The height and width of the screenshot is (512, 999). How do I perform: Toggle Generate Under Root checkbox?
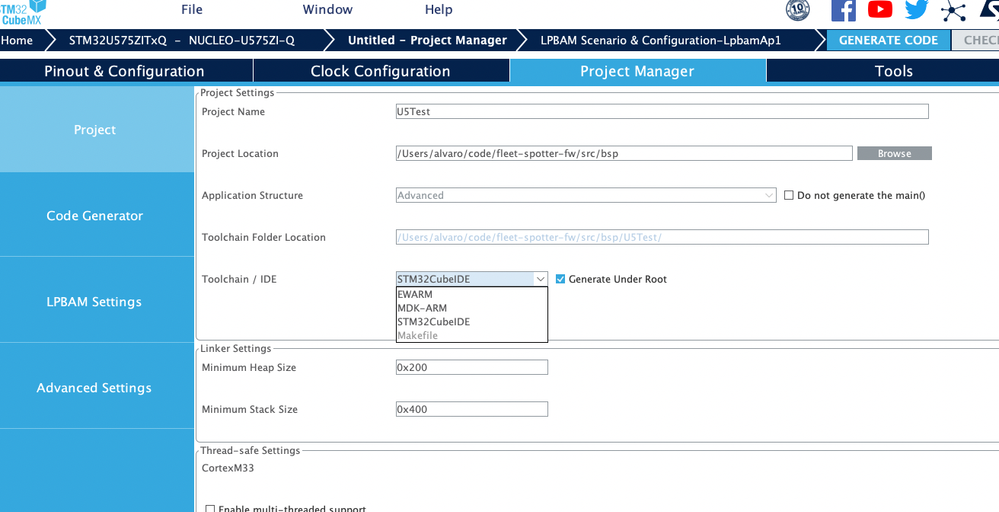click(x=561, y=279)
